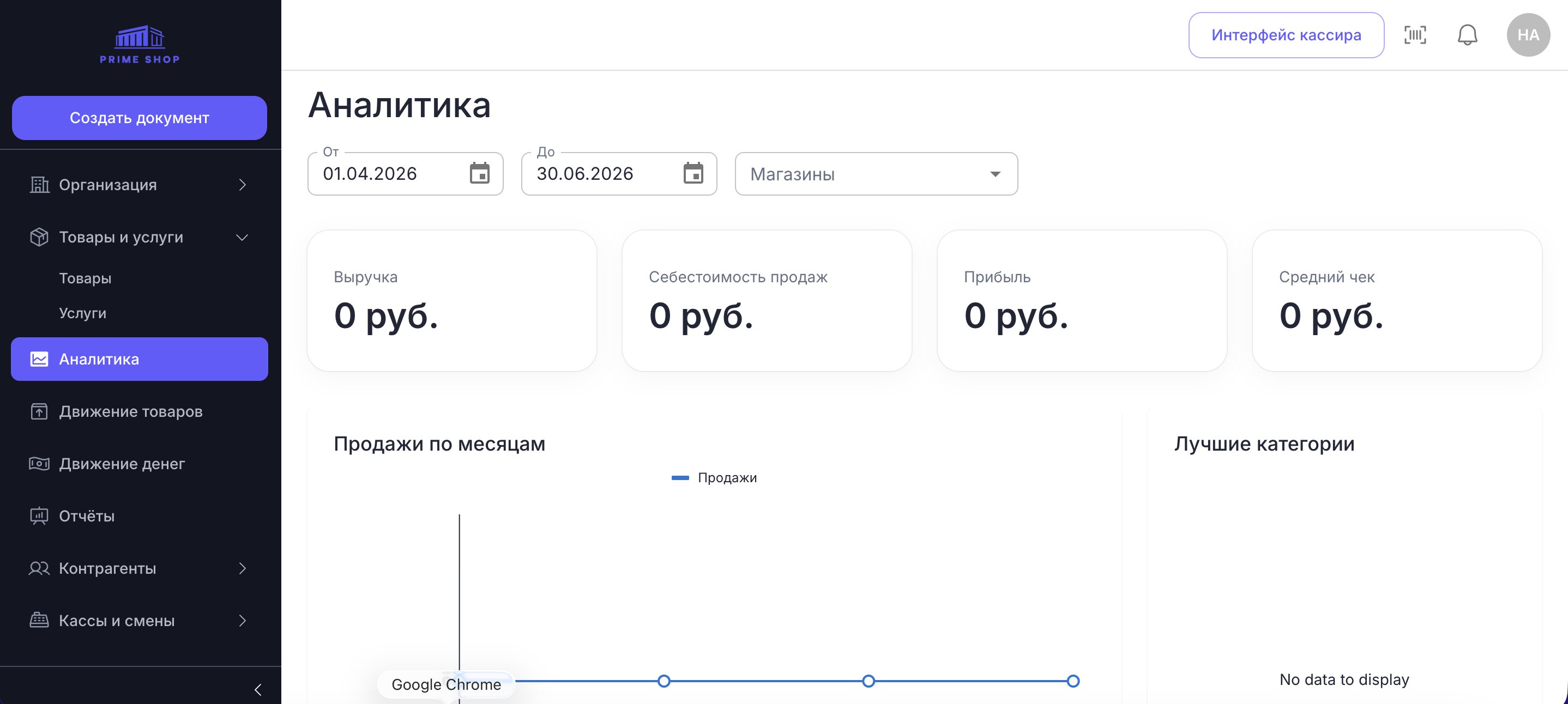Click the Организация building icon
1568x704 pixels.
click(40, 184)
